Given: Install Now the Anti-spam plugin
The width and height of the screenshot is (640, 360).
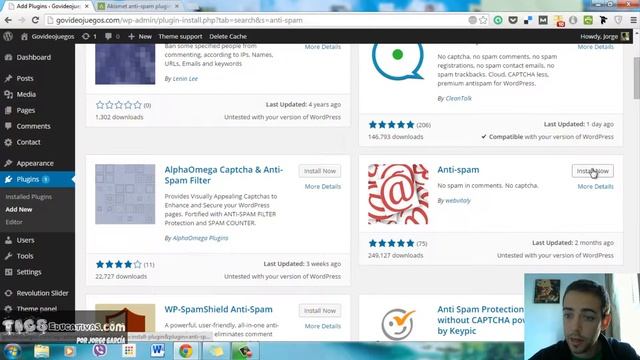Looking at the screenshot, I should 592,171.
